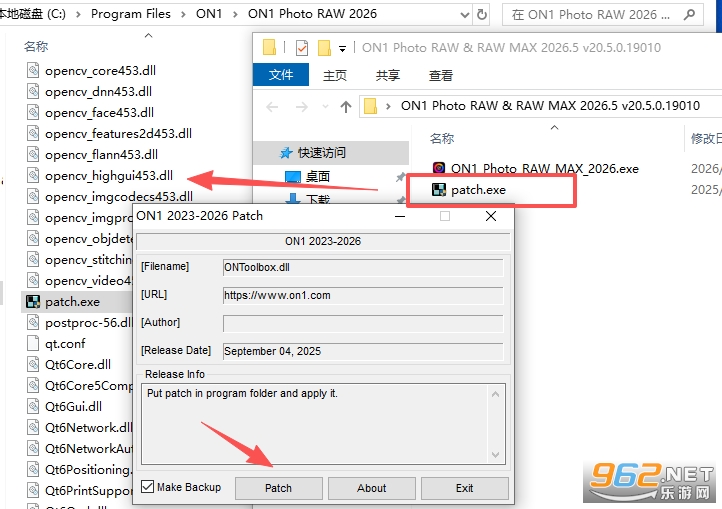Select 桌面 in the navigation pane

[x=318, y=176]
